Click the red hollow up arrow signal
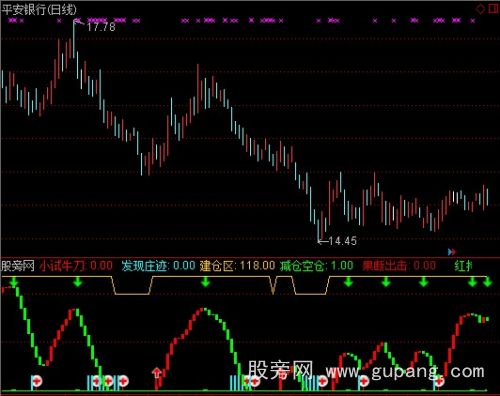 tap(156, 372)
